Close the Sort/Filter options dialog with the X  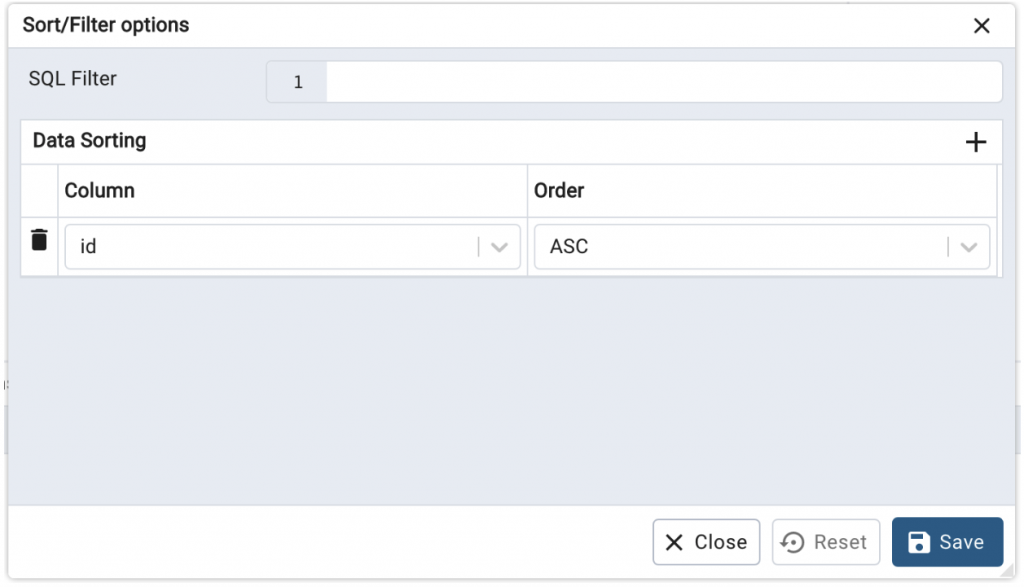click(x=981, y=26)
